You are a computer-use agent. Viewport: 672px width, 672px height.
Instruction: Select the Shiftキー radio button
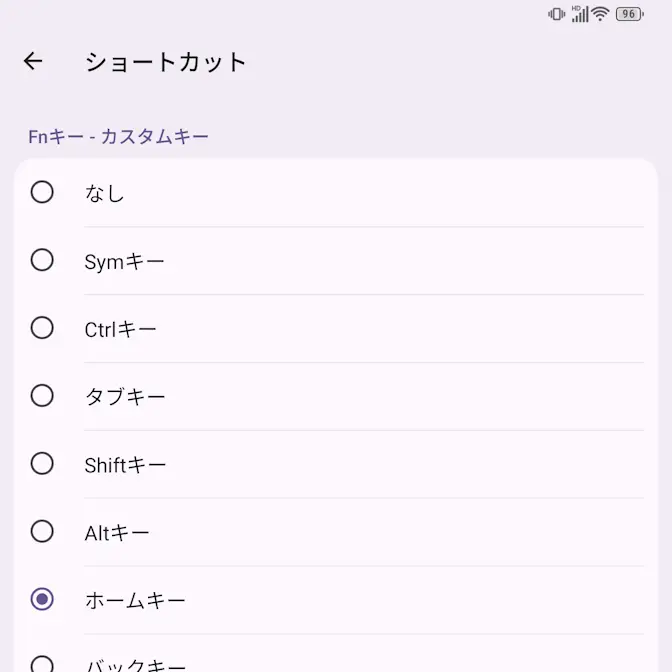[42, 464]
